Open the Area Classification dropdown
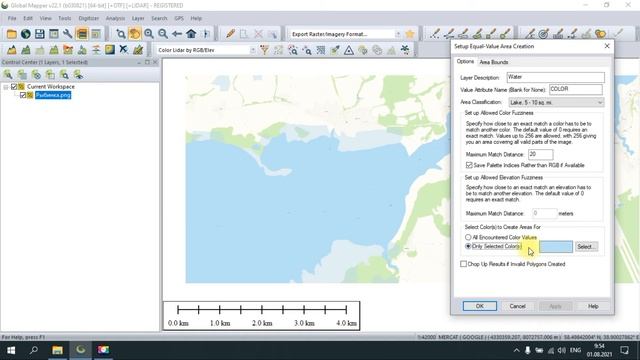The image size is (640, 360). (x=556, y=102)
